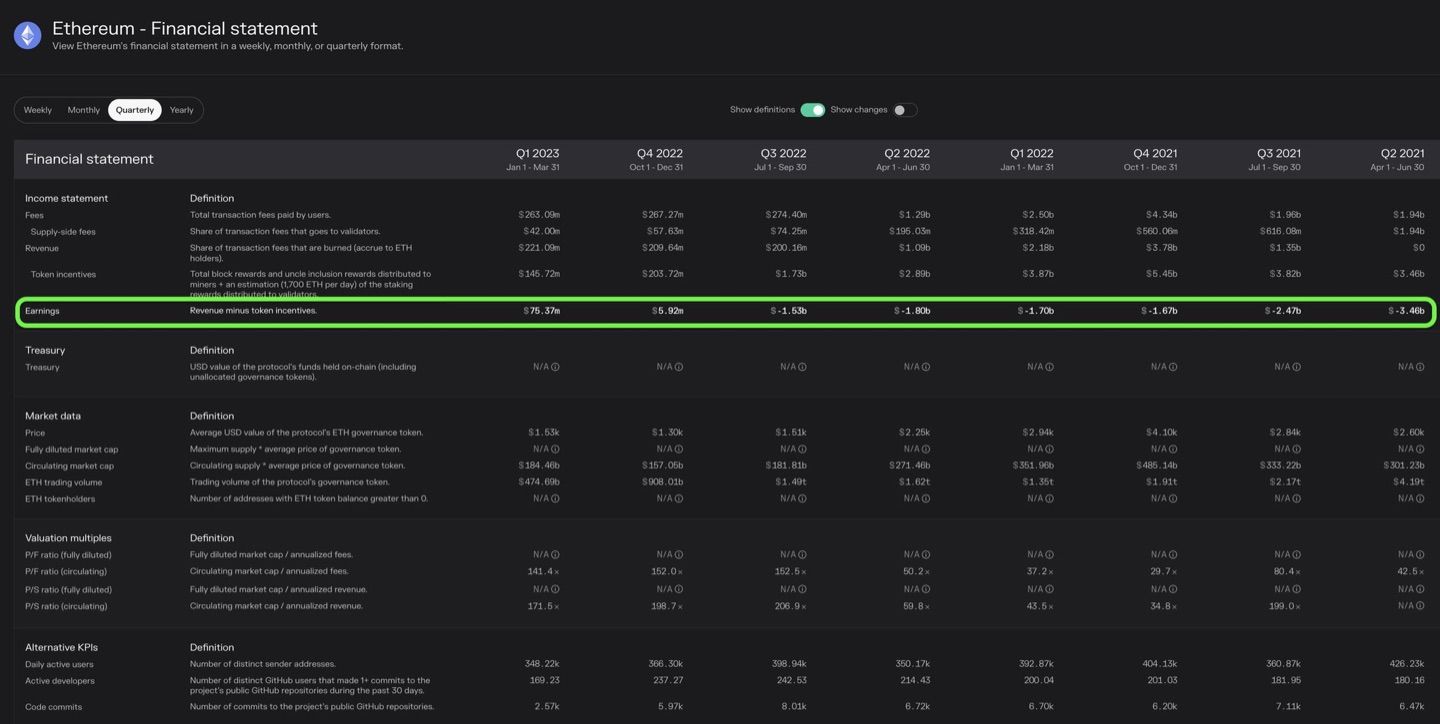Click the Supply-side fees row label
The width and height of the screenshot is (1440, 724).
(x=63, y=232)
